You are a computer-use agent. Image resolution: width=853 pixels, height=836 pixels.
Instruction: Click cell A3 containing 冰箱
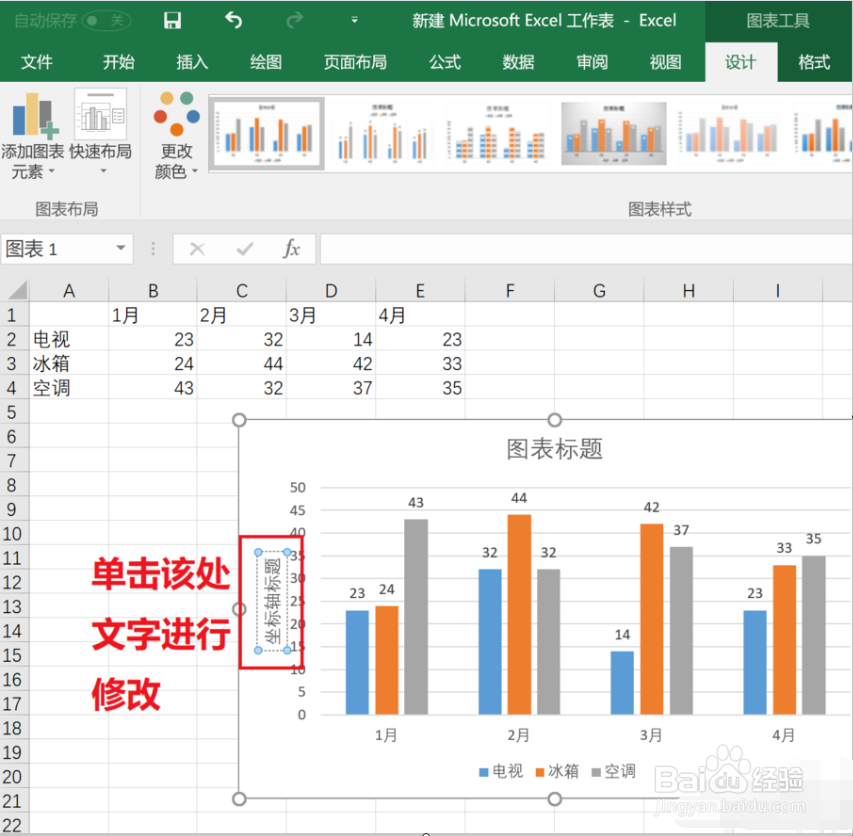click(69, 363)
